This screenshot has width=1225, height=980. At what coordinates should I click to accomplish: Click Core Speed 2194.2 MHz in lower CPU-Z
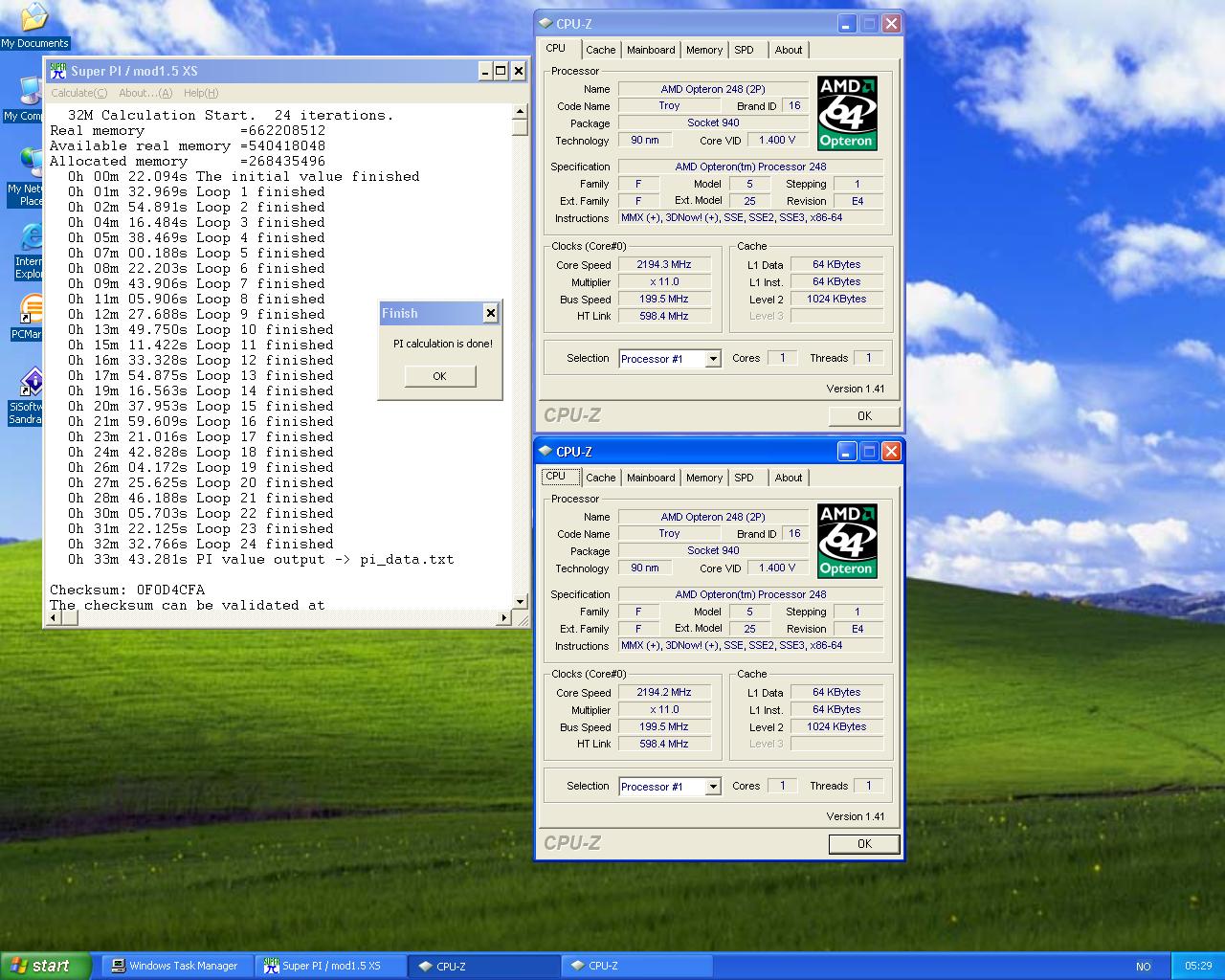(x=664, y=693)
